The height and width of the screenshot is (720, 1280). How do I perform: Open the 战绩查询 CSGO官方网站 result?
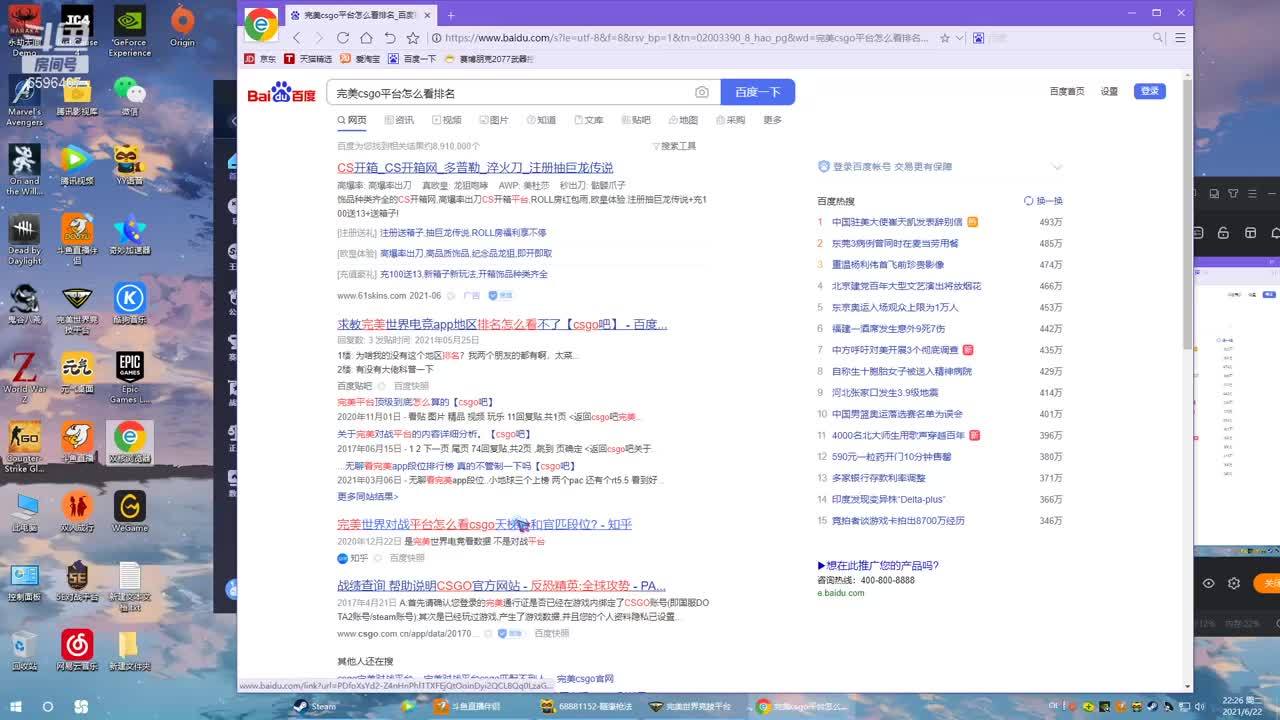501,586
